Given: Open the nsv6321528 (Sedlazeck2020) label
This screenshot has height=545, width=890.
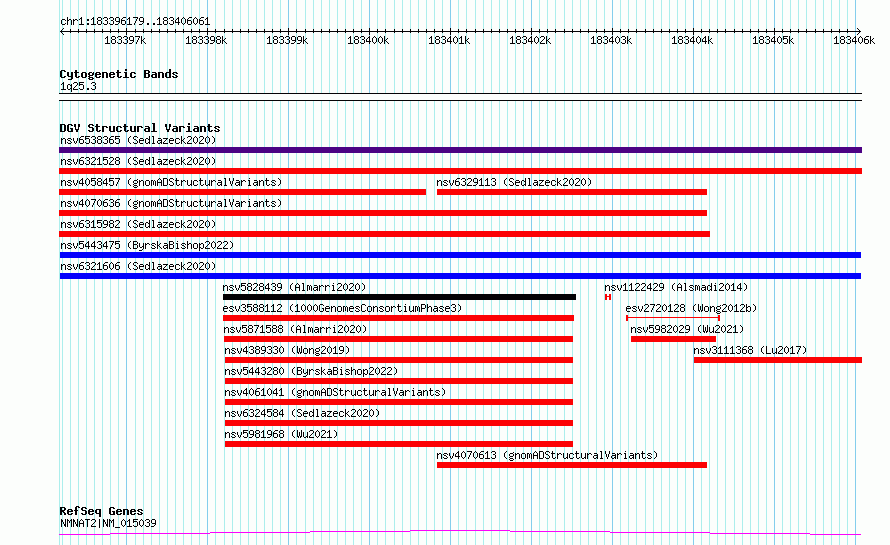Looking at the screenshot, I should (138, 161).
